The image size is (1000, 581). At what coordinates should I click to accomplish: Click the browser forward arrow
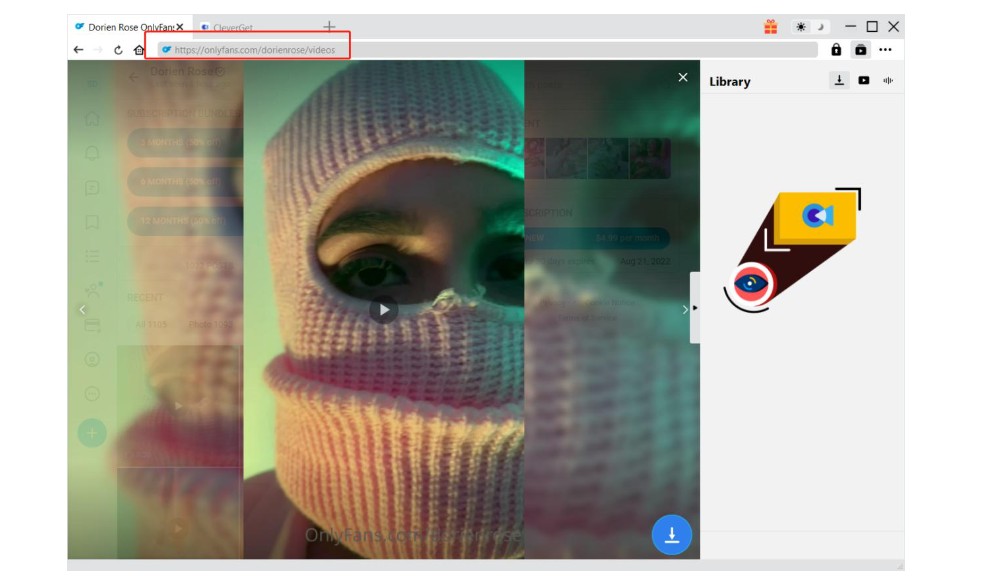tap(98, 50)
